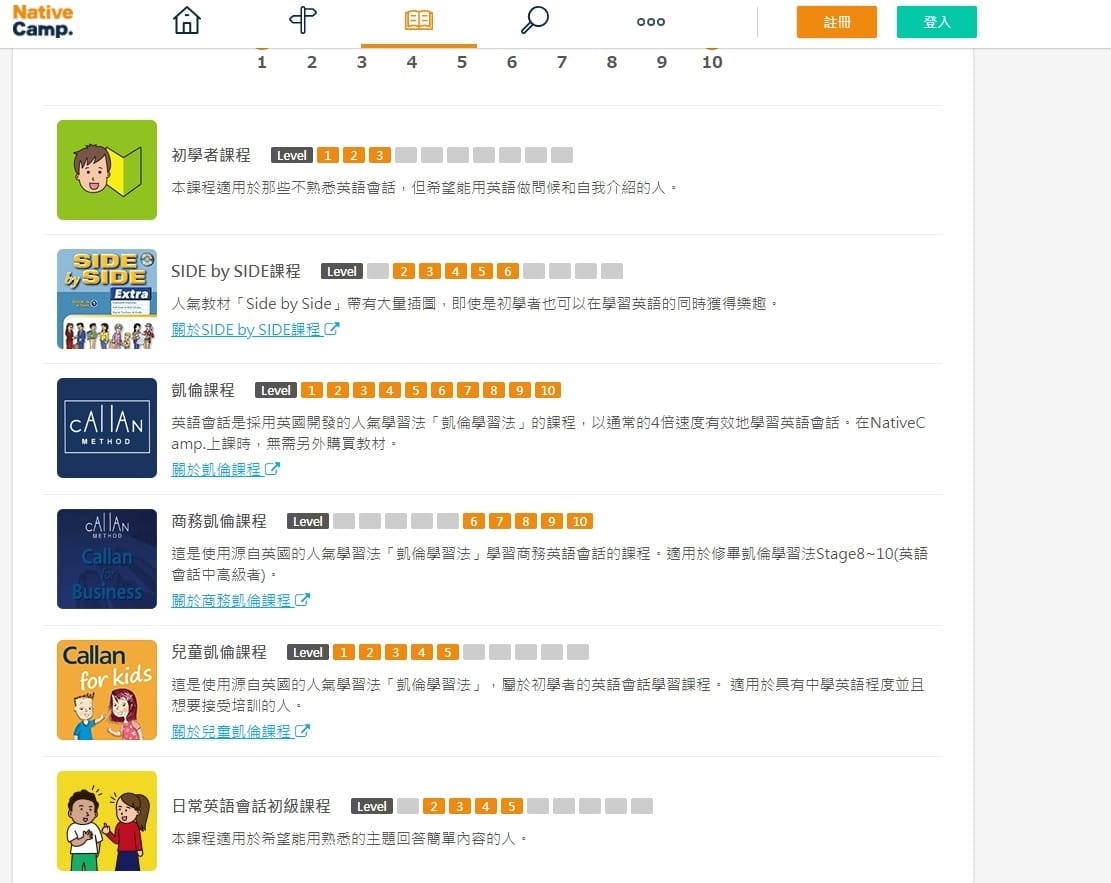Open the 關於SIDE by SIDE課程 link
Viewport: 1111px width, 883px height.
tap(249, 328)
